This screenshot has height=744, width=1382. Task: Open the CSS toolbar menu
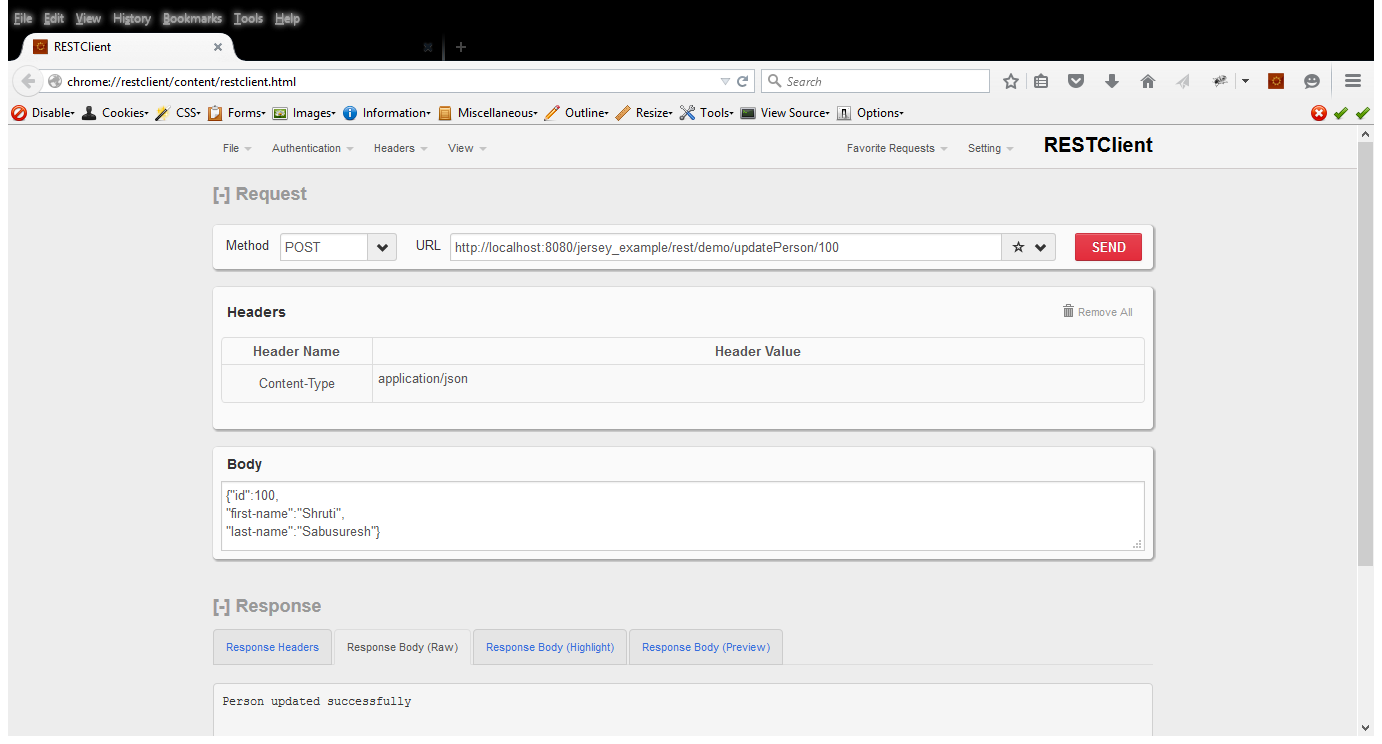click(x=178, y=113)
